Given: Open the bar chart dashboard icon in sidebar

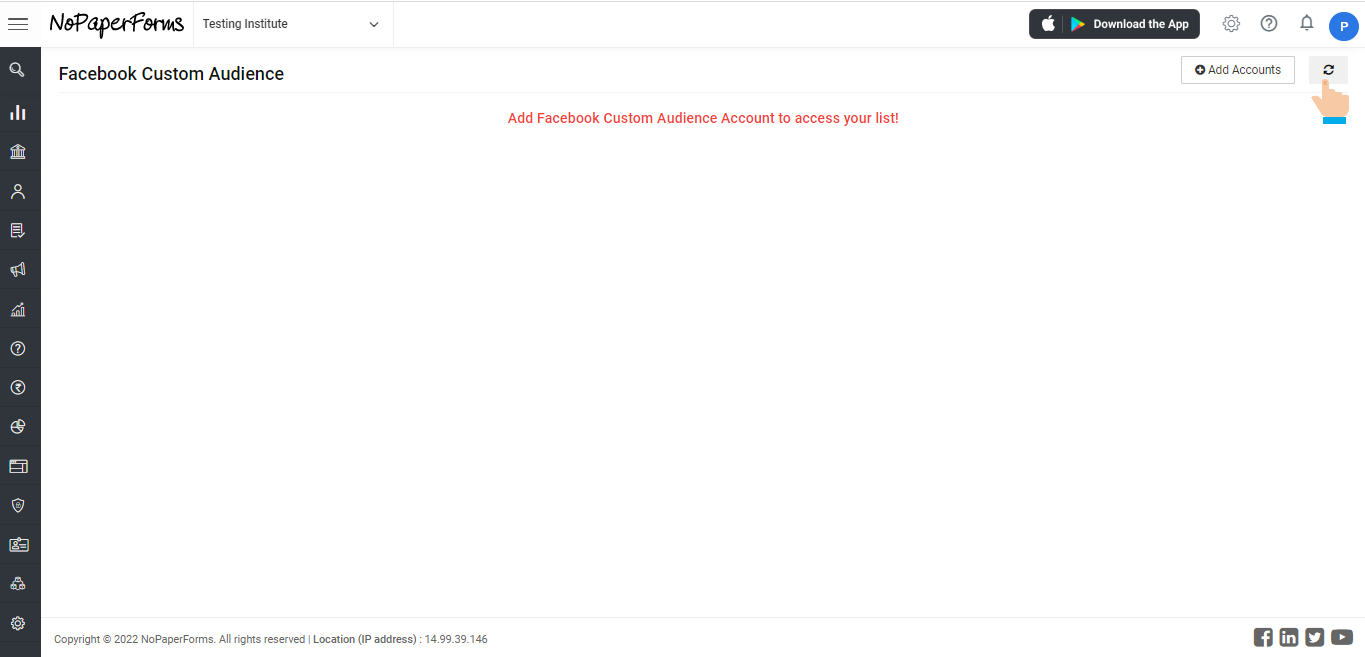Looking at the screenshot, I should point(17,112).
